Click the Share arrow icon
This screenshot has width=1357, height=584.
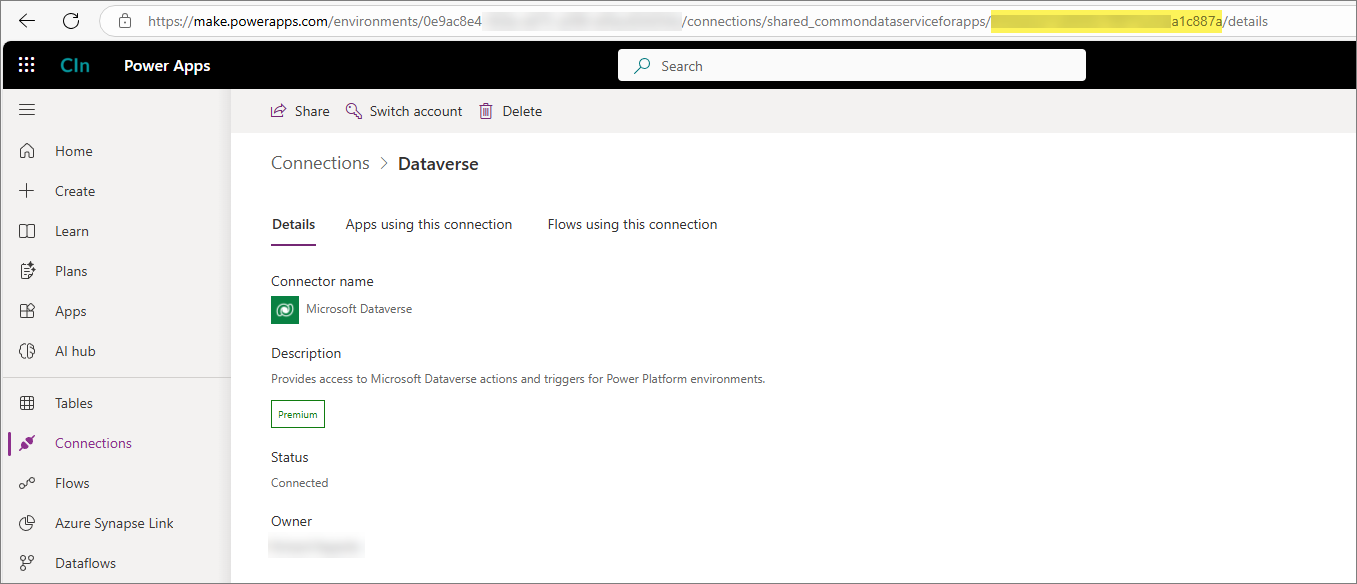point(279,111)
